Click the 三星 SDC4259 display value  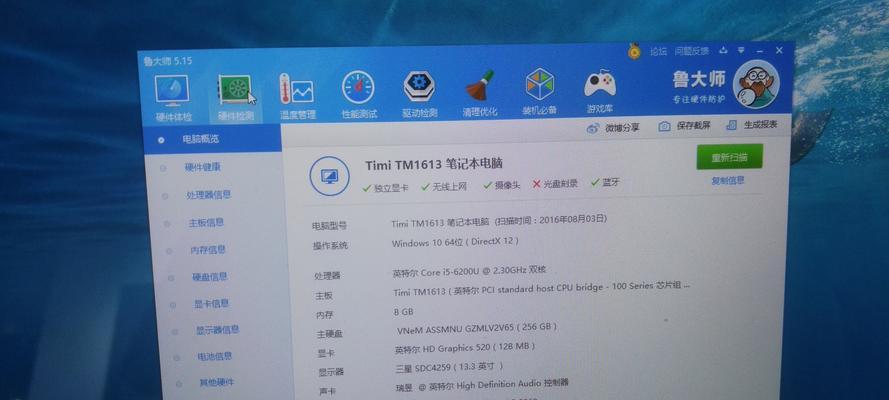(x=449, y=367)
